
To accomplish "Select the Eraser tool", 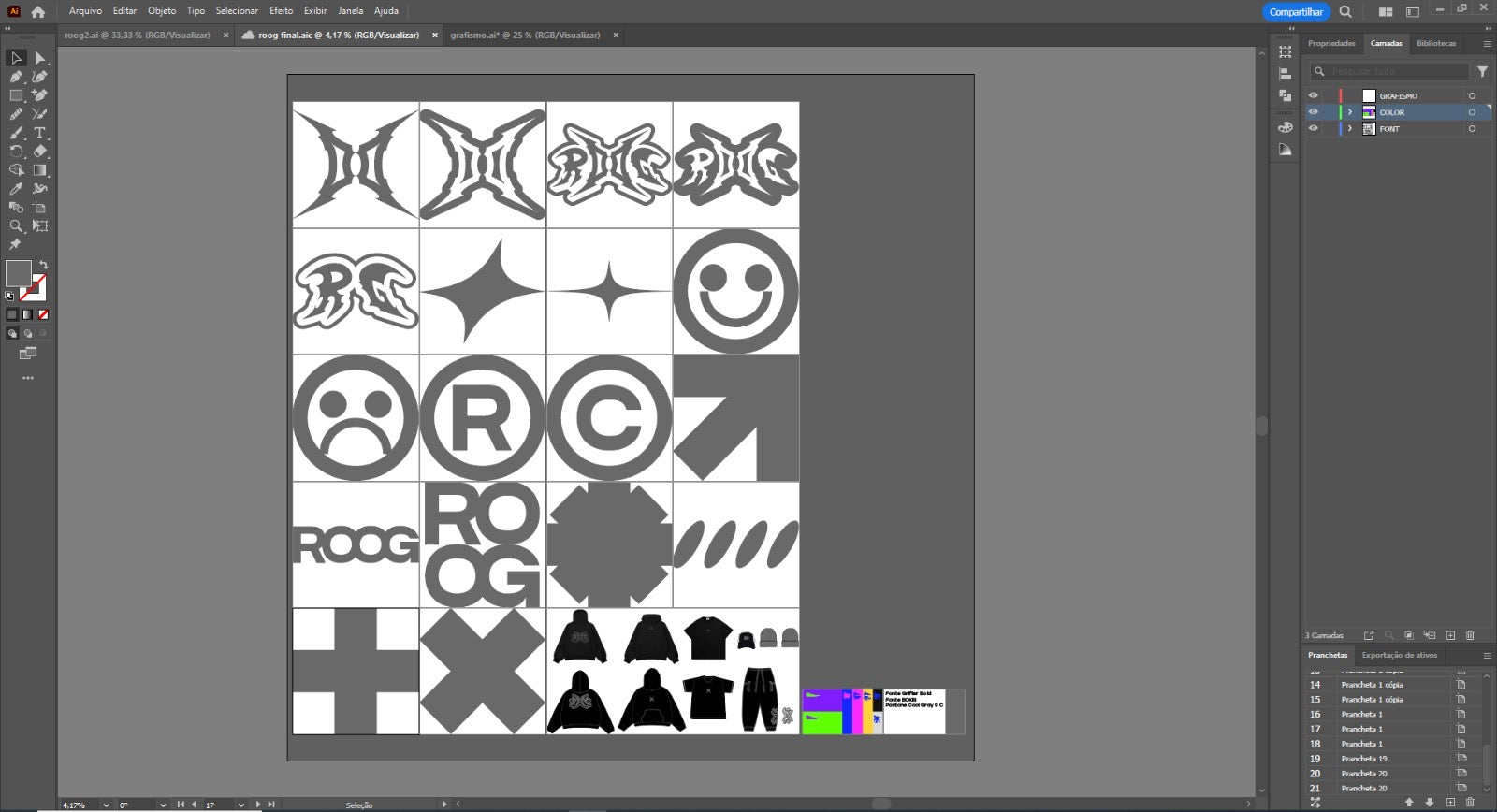I will [40, 152].
